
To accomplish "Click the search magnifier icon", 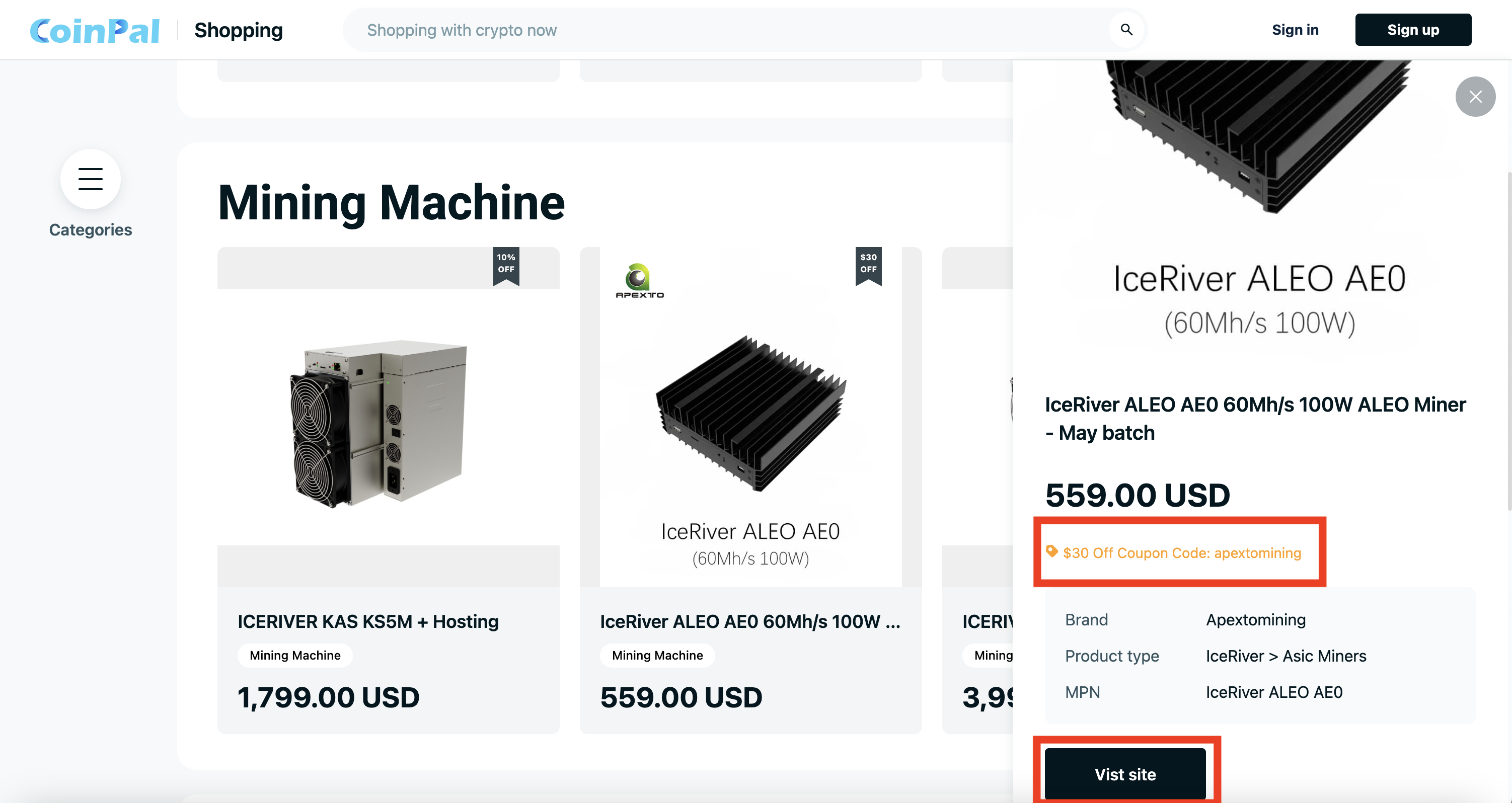I will click(x=1126, y=29).
